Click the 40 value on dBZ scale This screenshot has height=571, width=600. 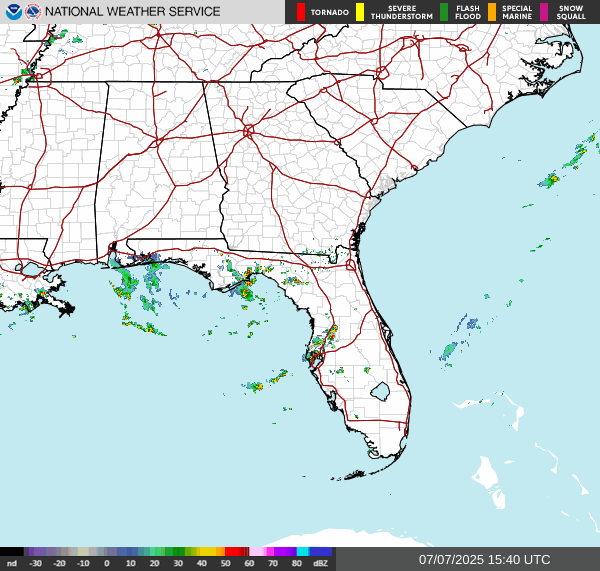[202, 563]
